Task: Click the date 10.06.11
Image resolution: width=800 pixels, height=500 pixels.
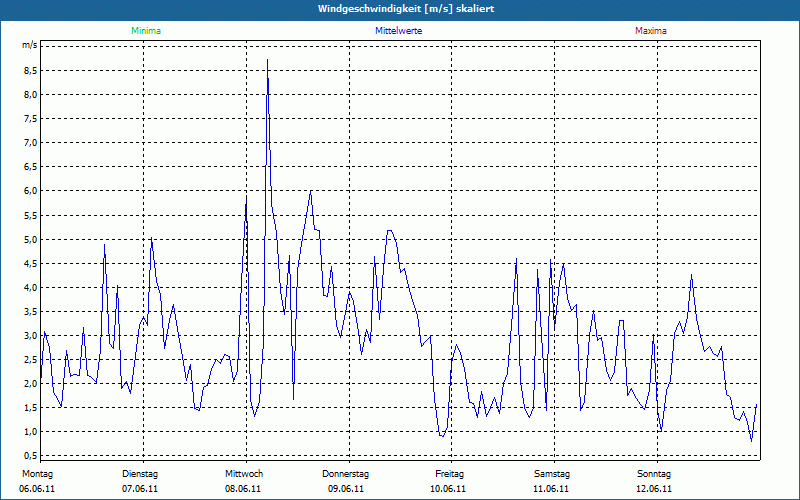Action: (x=448, y=489)
